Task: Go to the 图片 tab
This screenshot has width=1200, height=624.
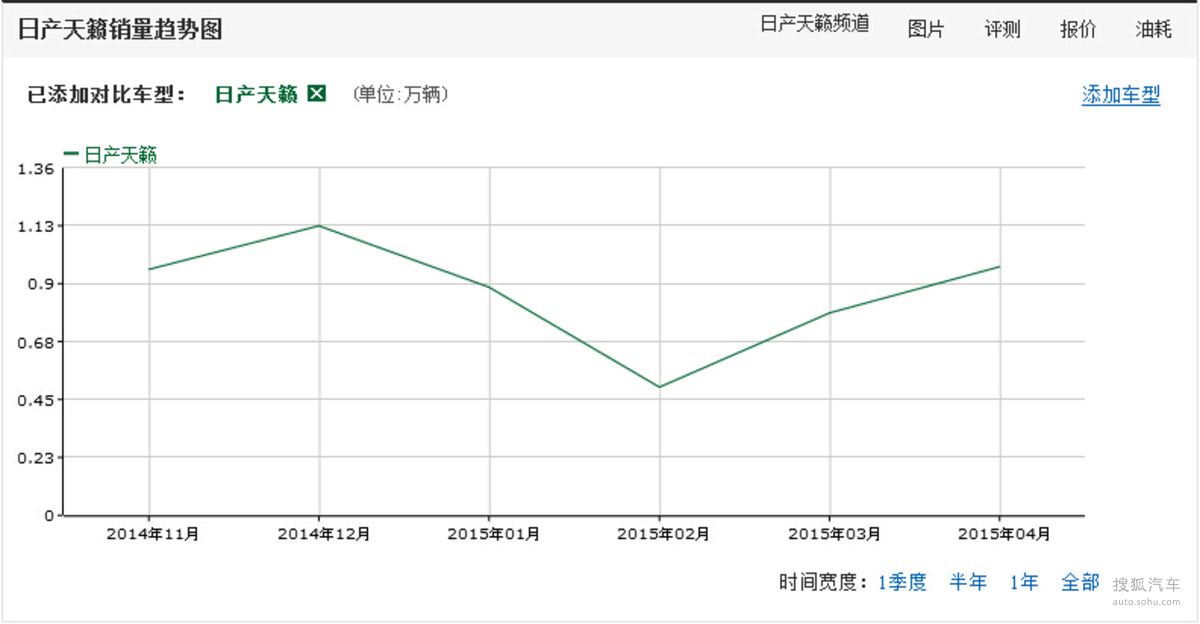Action: [x=925, y=29]
